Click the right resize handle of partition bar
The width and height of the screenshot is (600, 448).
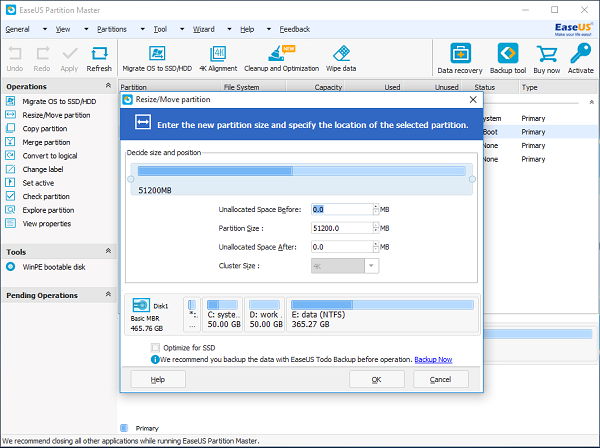point(472,179)
